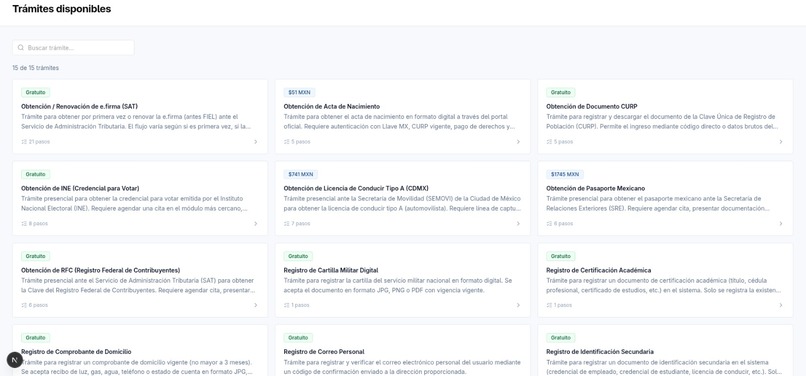Click Gratuito badge on INE card
The width and height of the screenshot is (806, 376).
pos(35,174)
